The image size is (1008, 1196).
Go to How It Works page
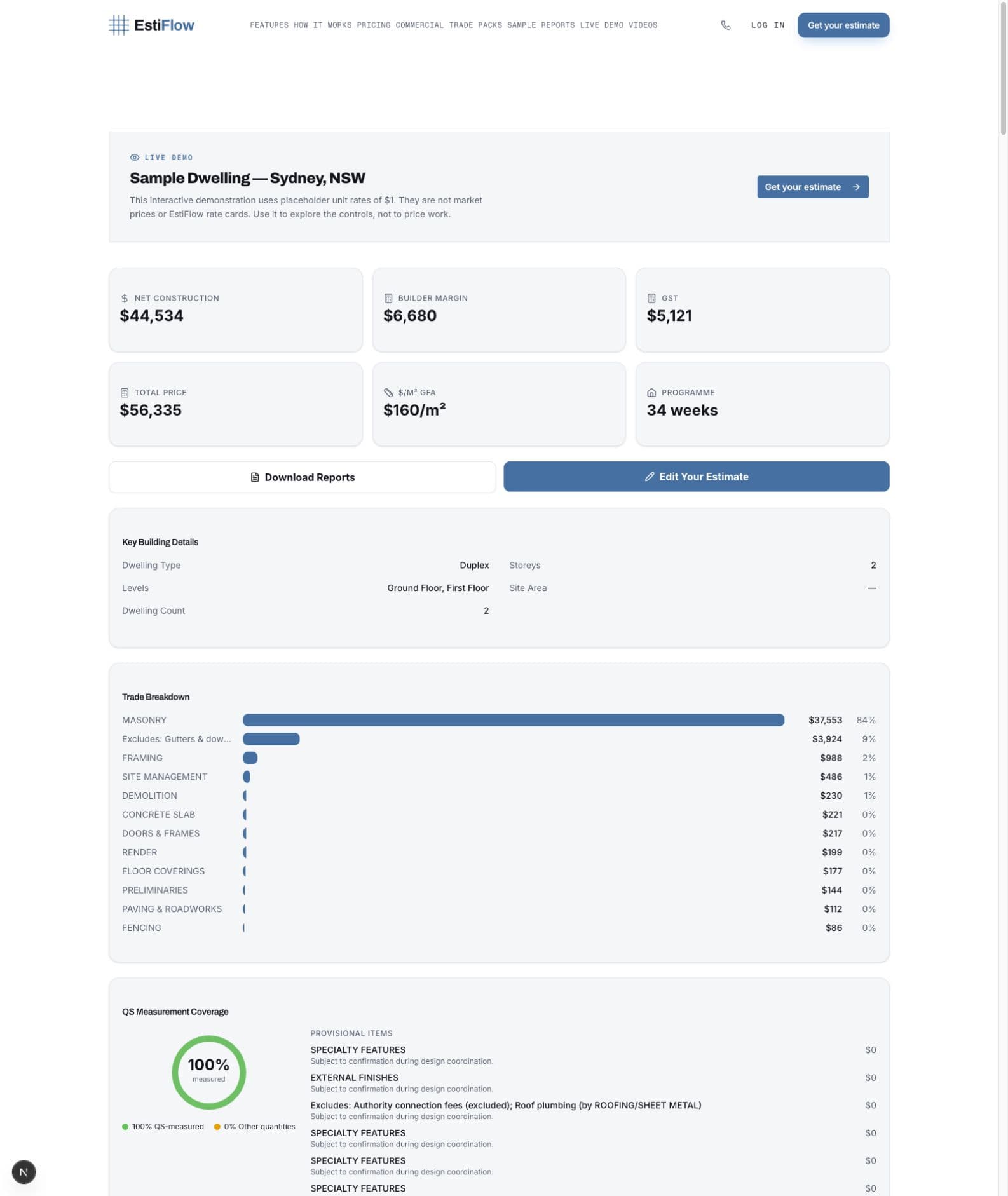pyautogui.click(x=322, y=25)
